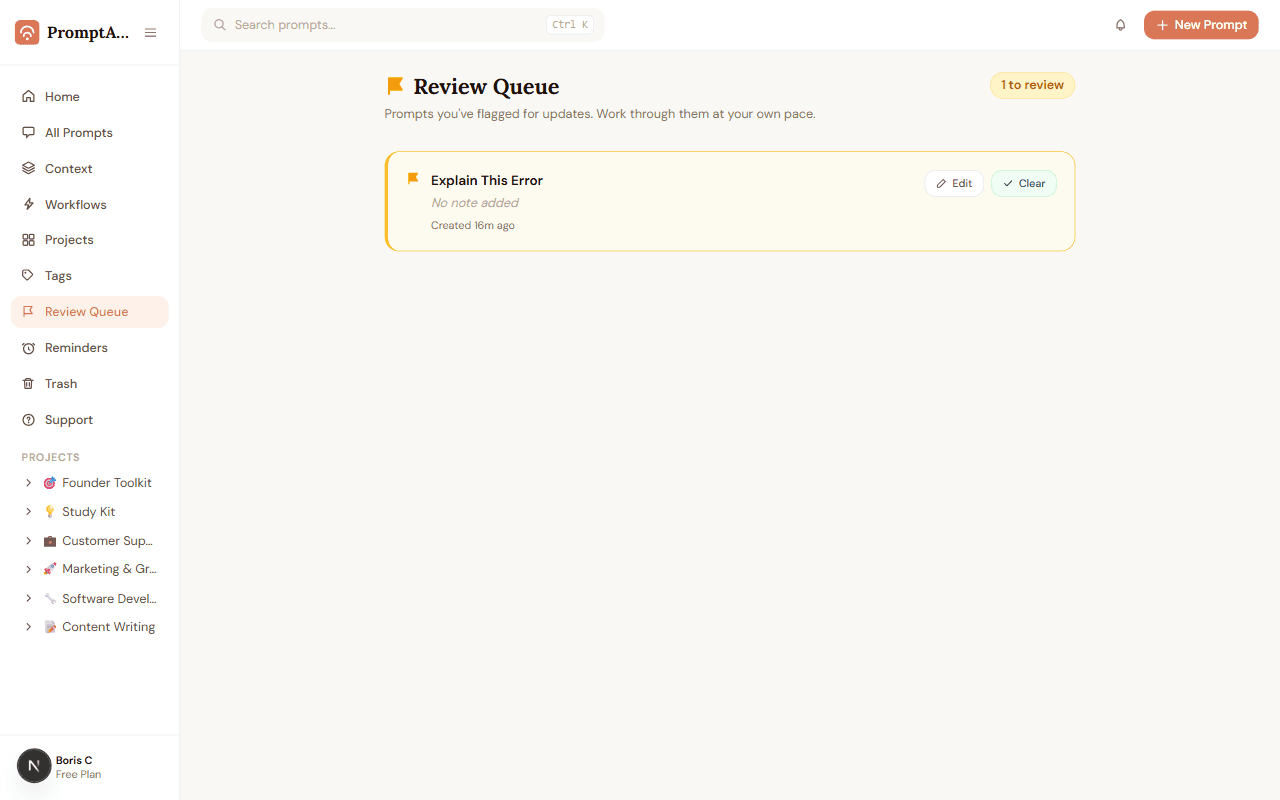The width and height of the screenshot is (1280, 800).
Task: Click the Reminders alarm clock icon
Action: point(28,348)
